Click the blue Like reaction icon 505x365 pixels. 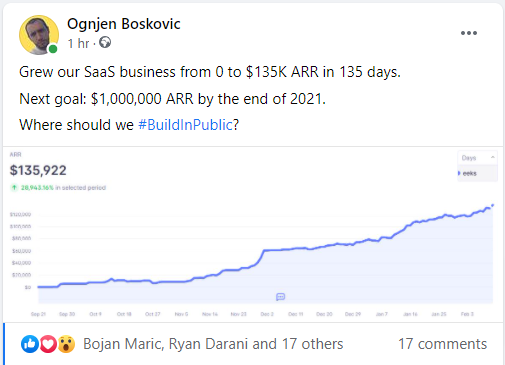pyautogui.click(x=30, y=344)
